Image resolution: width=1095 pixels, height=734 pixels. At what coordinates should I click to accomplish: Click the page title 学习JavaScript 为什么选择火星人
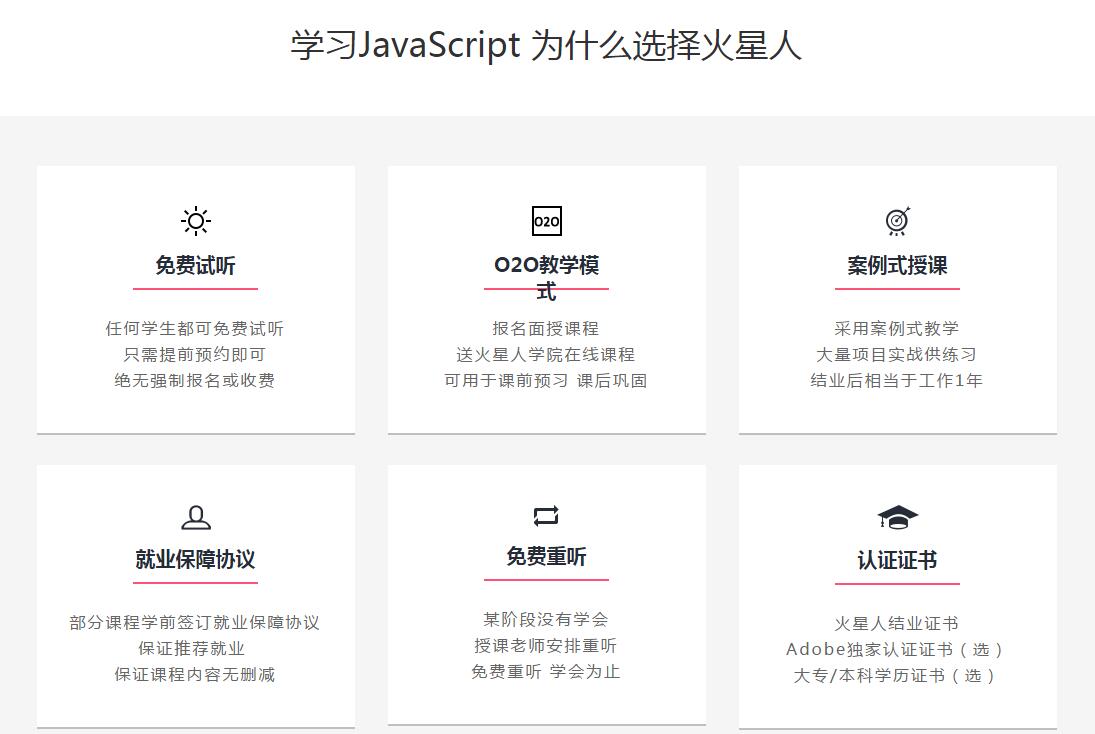coord(546,45)
